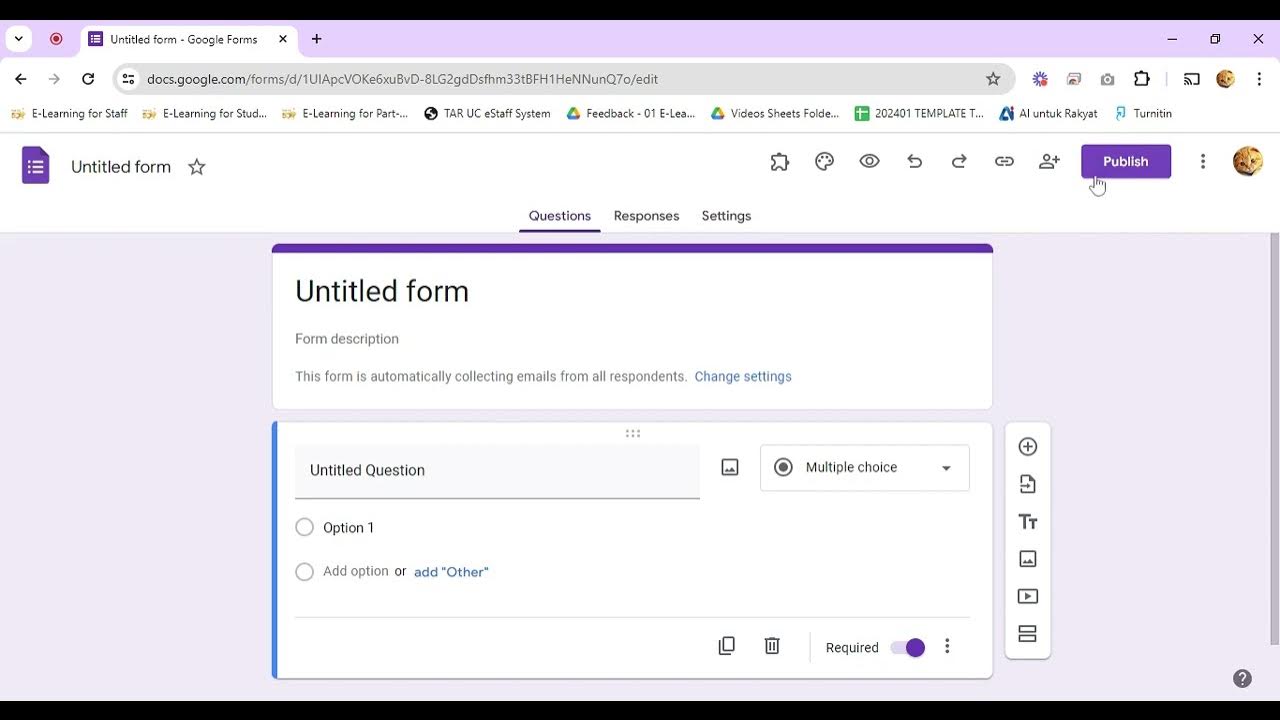Screen dimensions: 1280x720
Task: Click the Change settings link
Action: tap(743, 377)
